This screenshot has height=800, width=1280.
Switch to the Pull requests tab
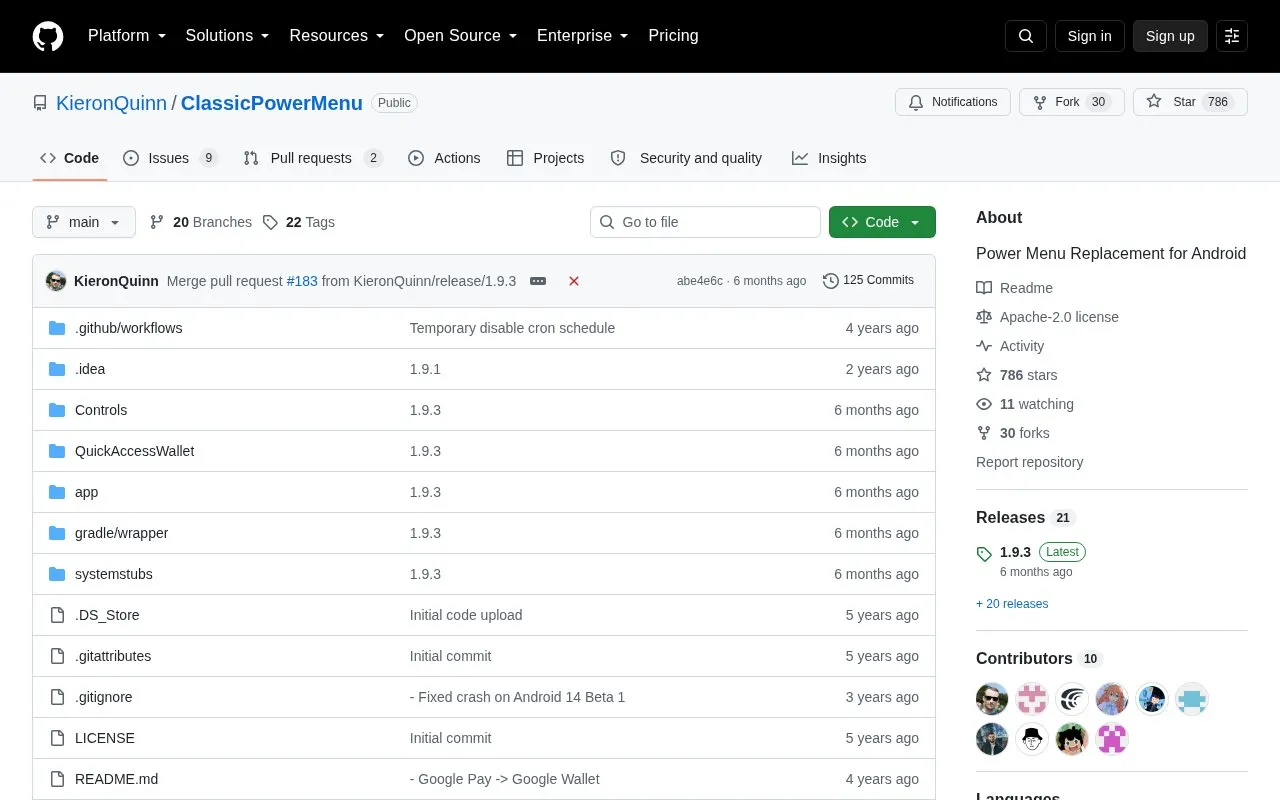click(313, 158)
